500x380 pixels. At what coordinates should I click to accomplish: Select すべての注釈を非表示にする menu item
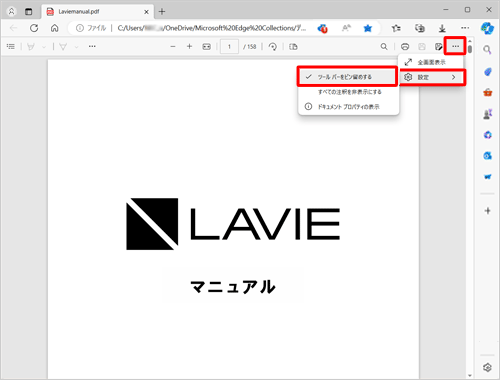pyautogui.click(x=348, y=92)
